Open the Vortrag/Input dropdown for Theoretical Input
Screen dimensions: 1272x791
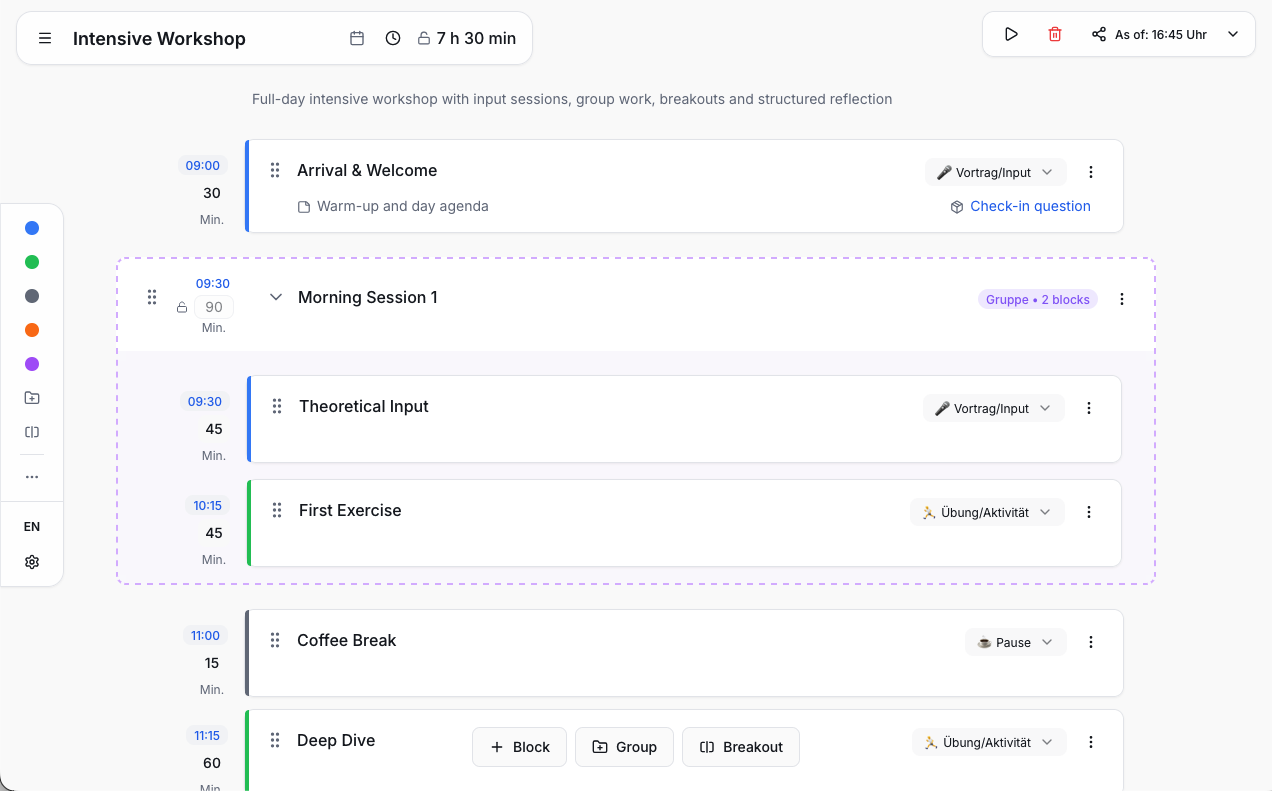pos(993,408)
